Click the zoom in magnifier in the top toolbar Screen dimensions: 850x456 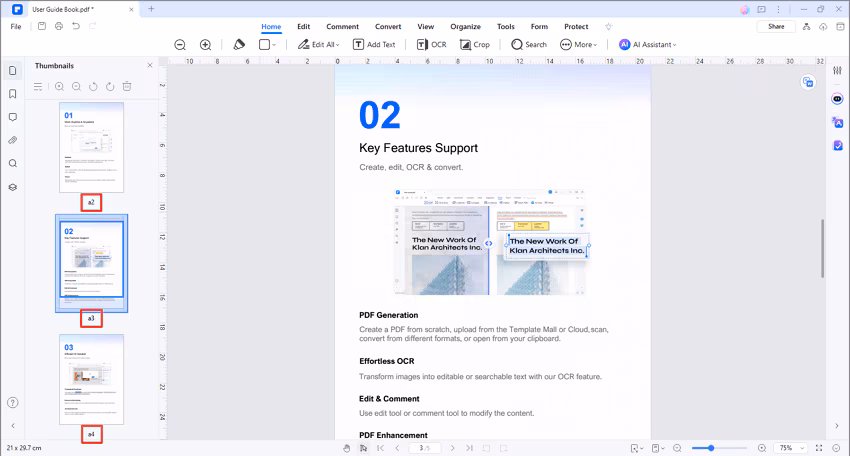(205, 45)
